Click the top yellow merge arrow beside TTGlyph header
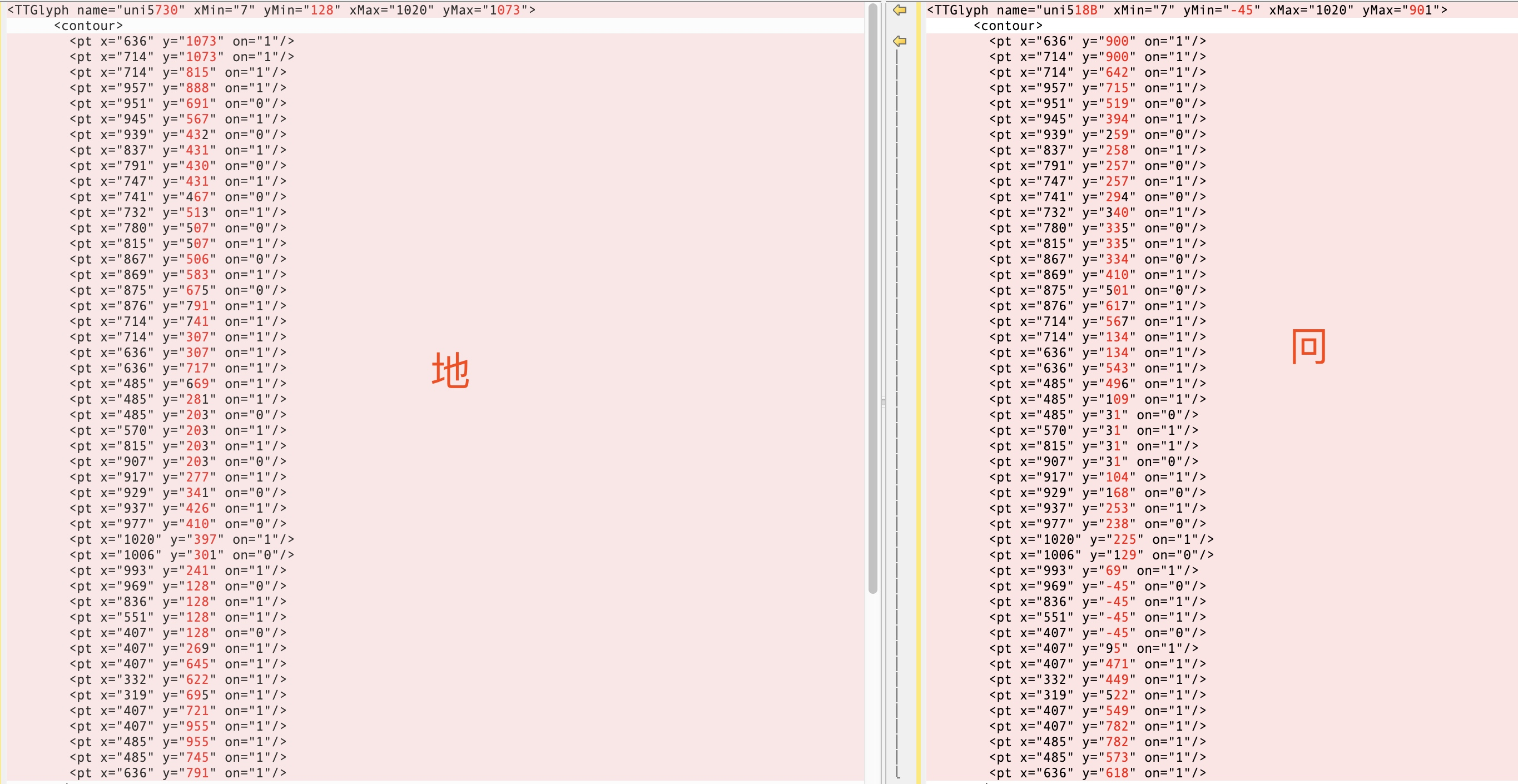 pos(899,10)
